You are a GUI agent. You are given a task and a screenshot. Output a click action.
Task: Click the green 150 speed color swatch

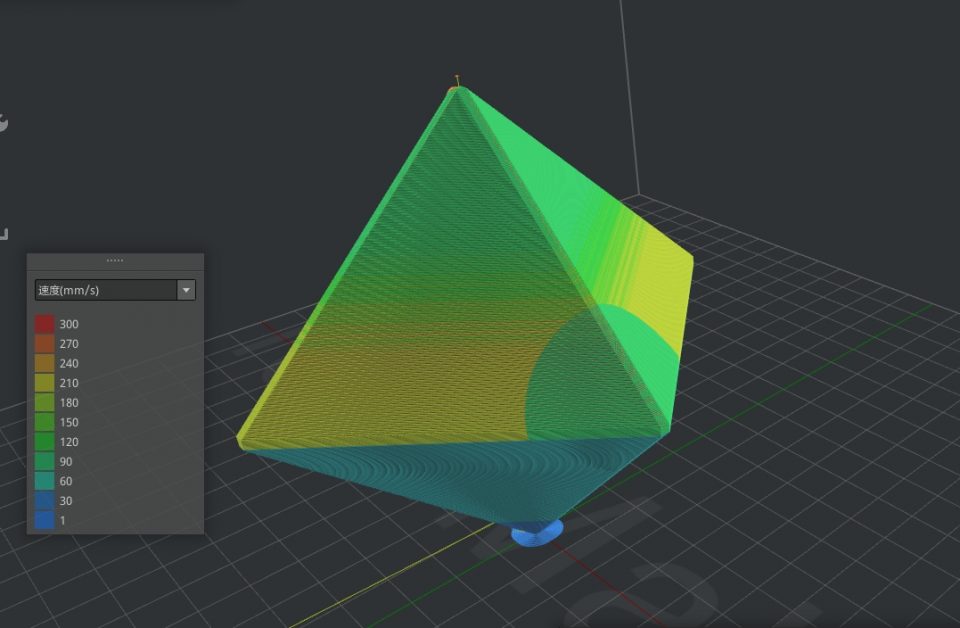tap(45, 422)
